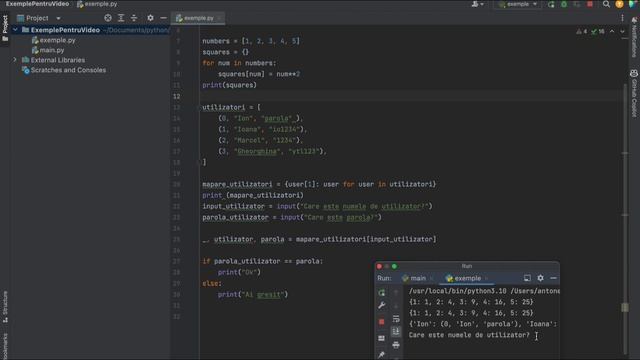Open Search Everywhere magnifier icon
The height and width of the screenshot is (360, 640).
click(x=606, y=4)
